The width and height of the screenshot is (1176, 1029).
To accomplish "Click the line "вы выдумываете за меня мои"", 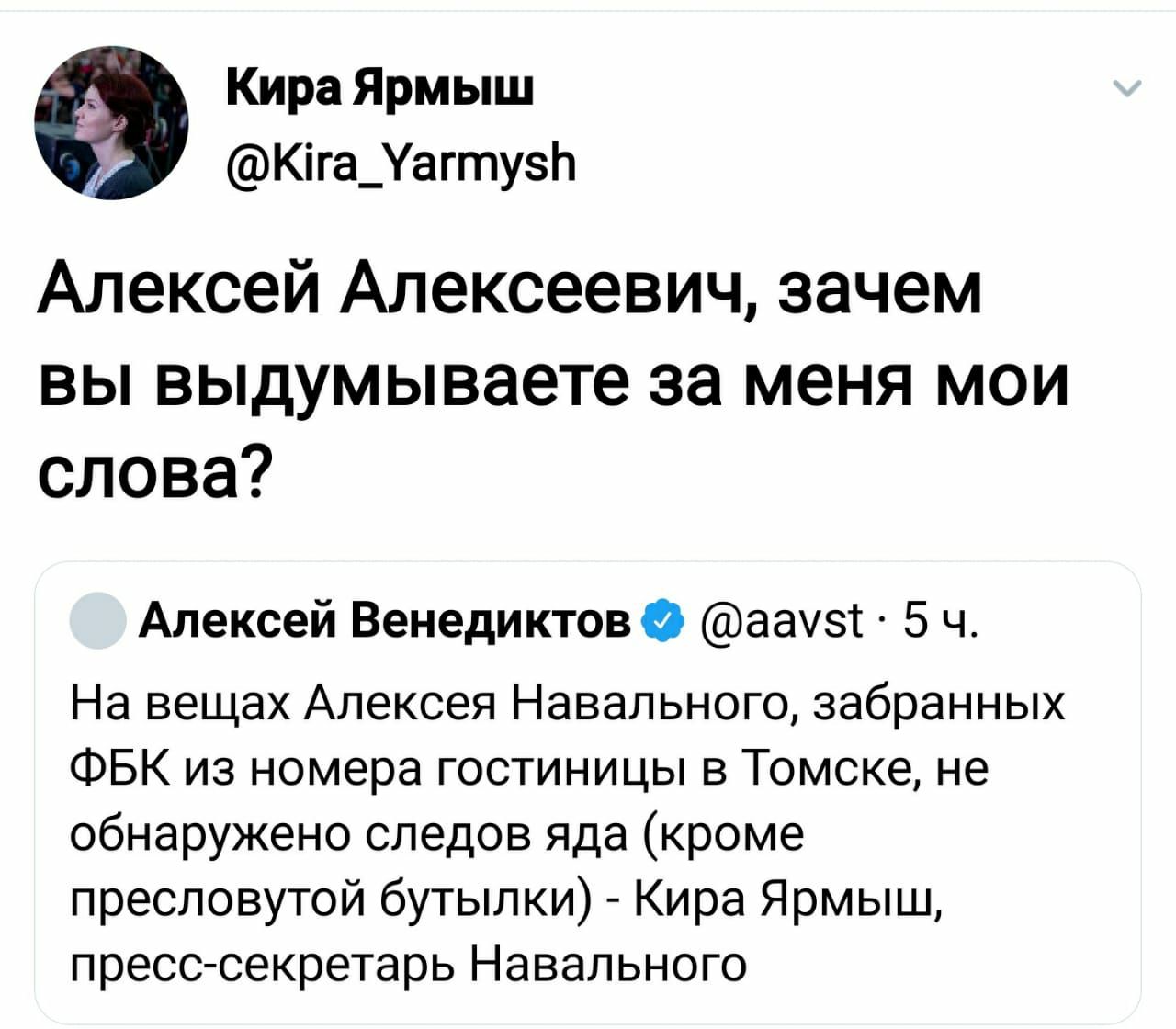I will coord(554,381).
